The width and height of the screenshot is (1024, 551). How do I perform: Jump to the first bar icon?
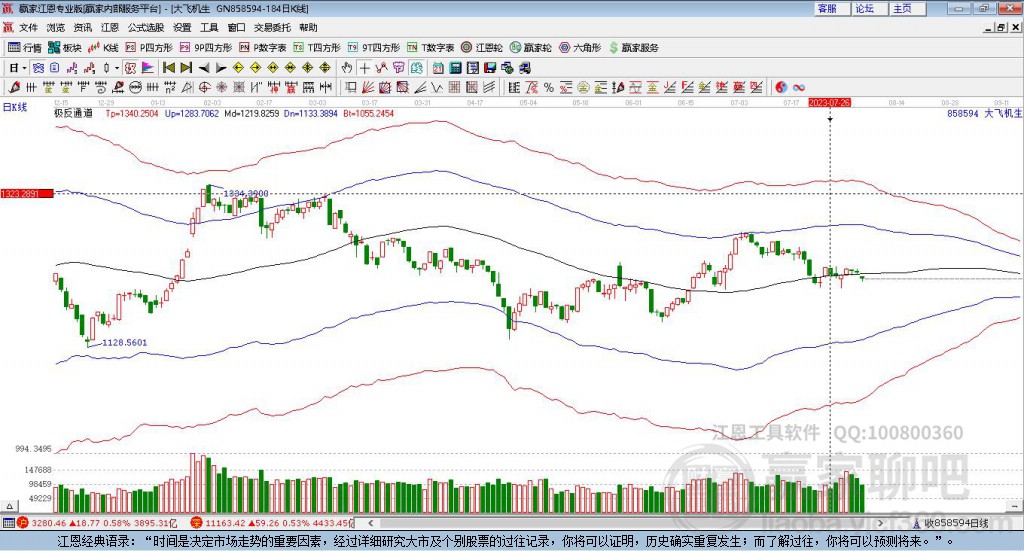pyautogui.click(x=168, y=68)
